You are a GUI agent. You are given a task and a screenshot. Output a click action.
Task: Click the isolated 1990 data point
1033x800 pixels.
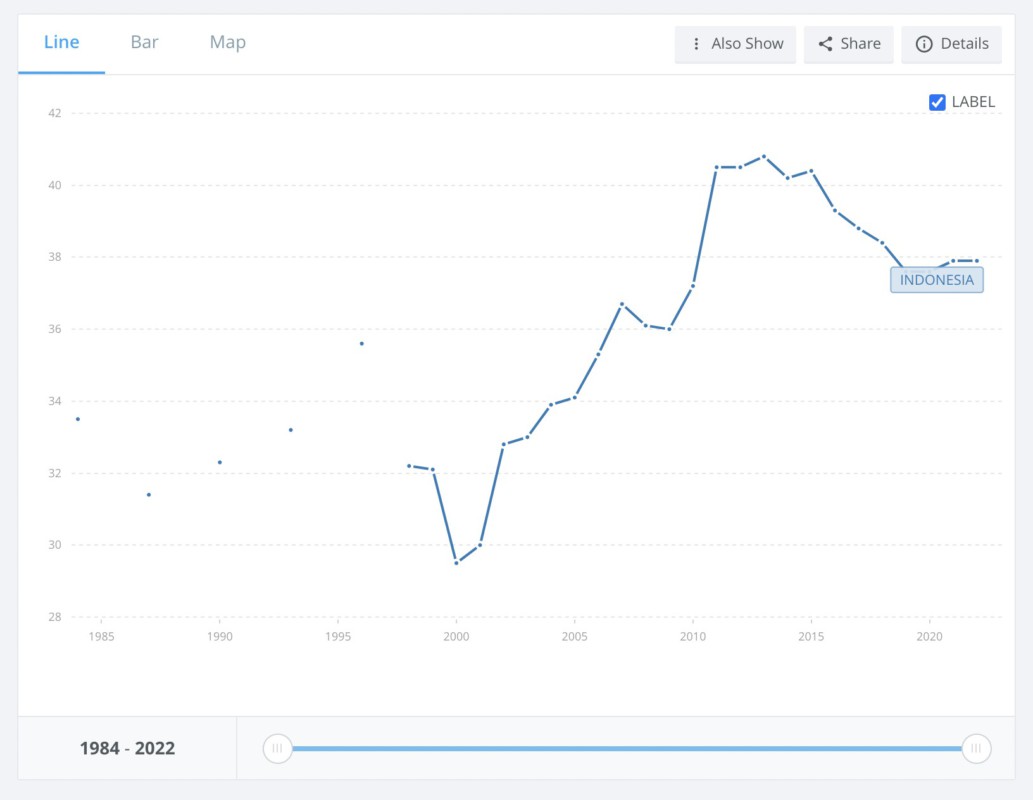[220, 462]
